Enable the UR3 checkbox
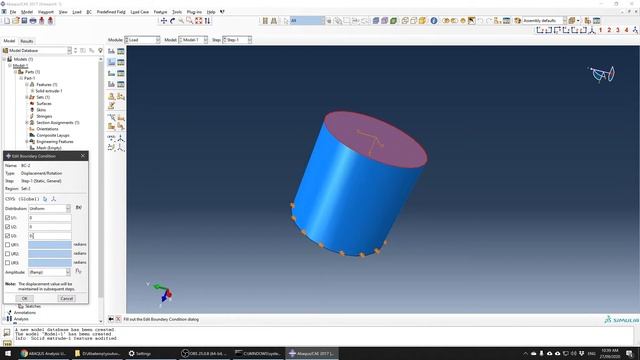 coord(7,262)
